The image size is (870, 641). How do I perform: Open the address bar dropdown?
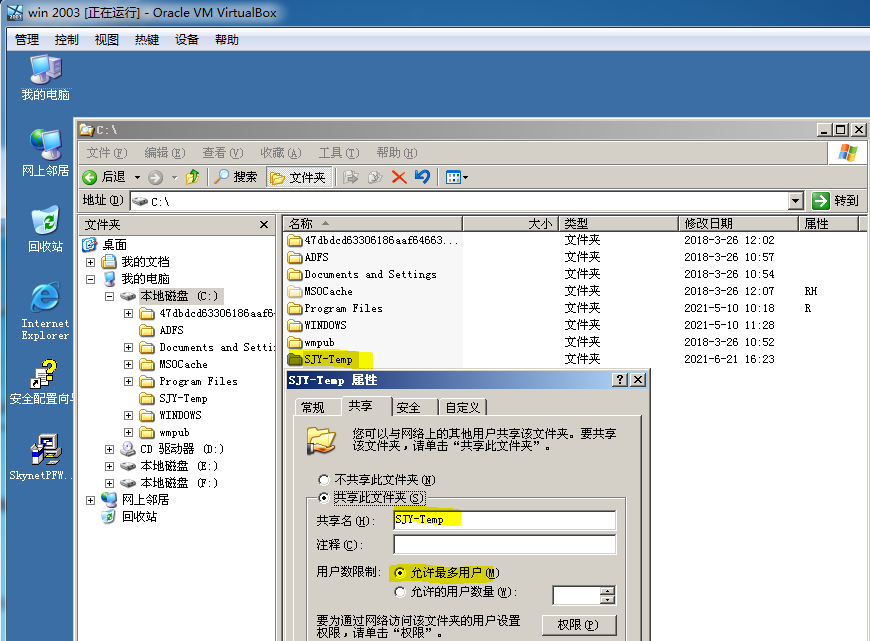tap(796, 201)
